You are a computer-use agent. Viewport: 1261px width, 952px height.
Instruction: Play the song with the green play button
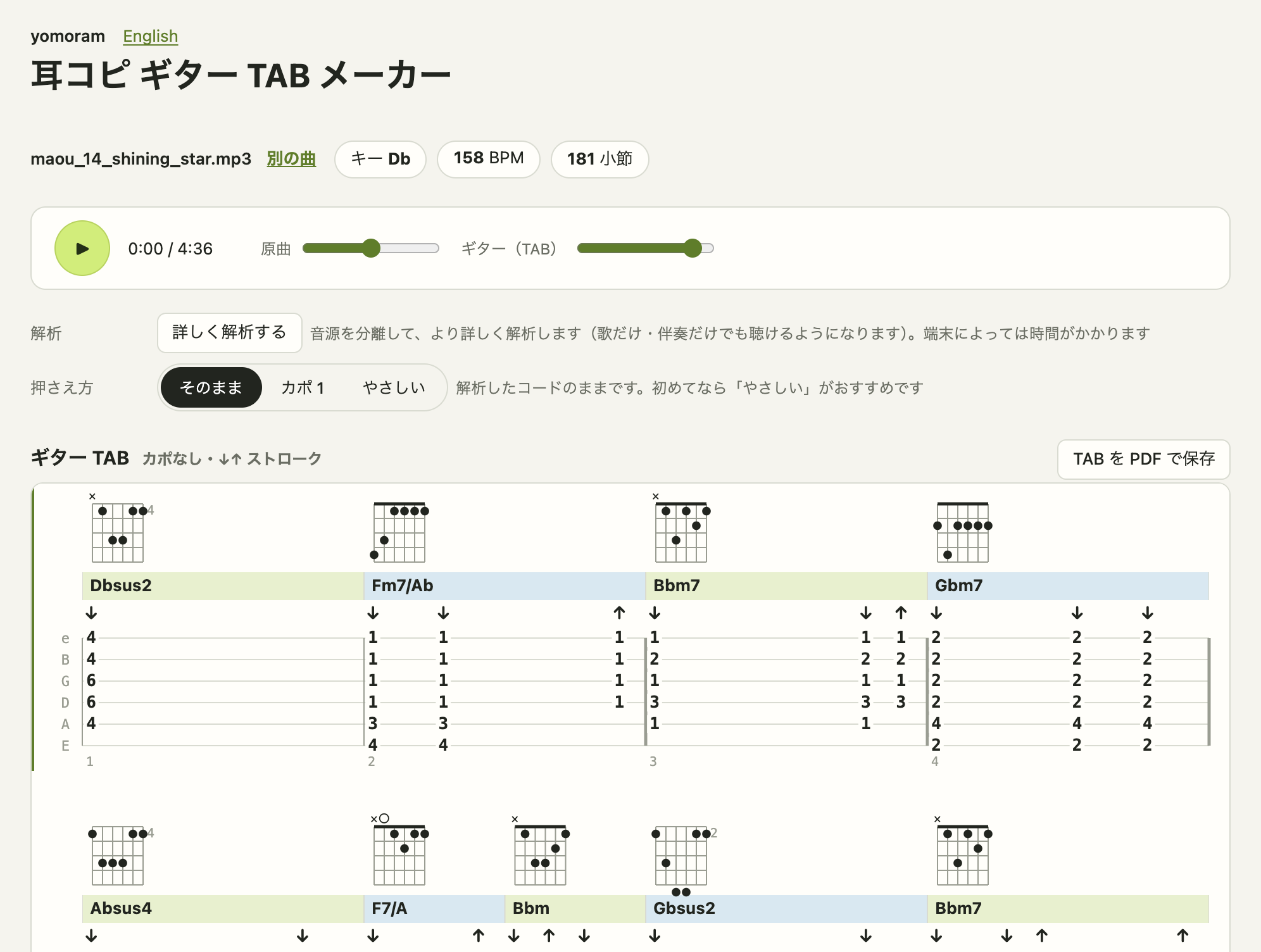click(82, 248)
